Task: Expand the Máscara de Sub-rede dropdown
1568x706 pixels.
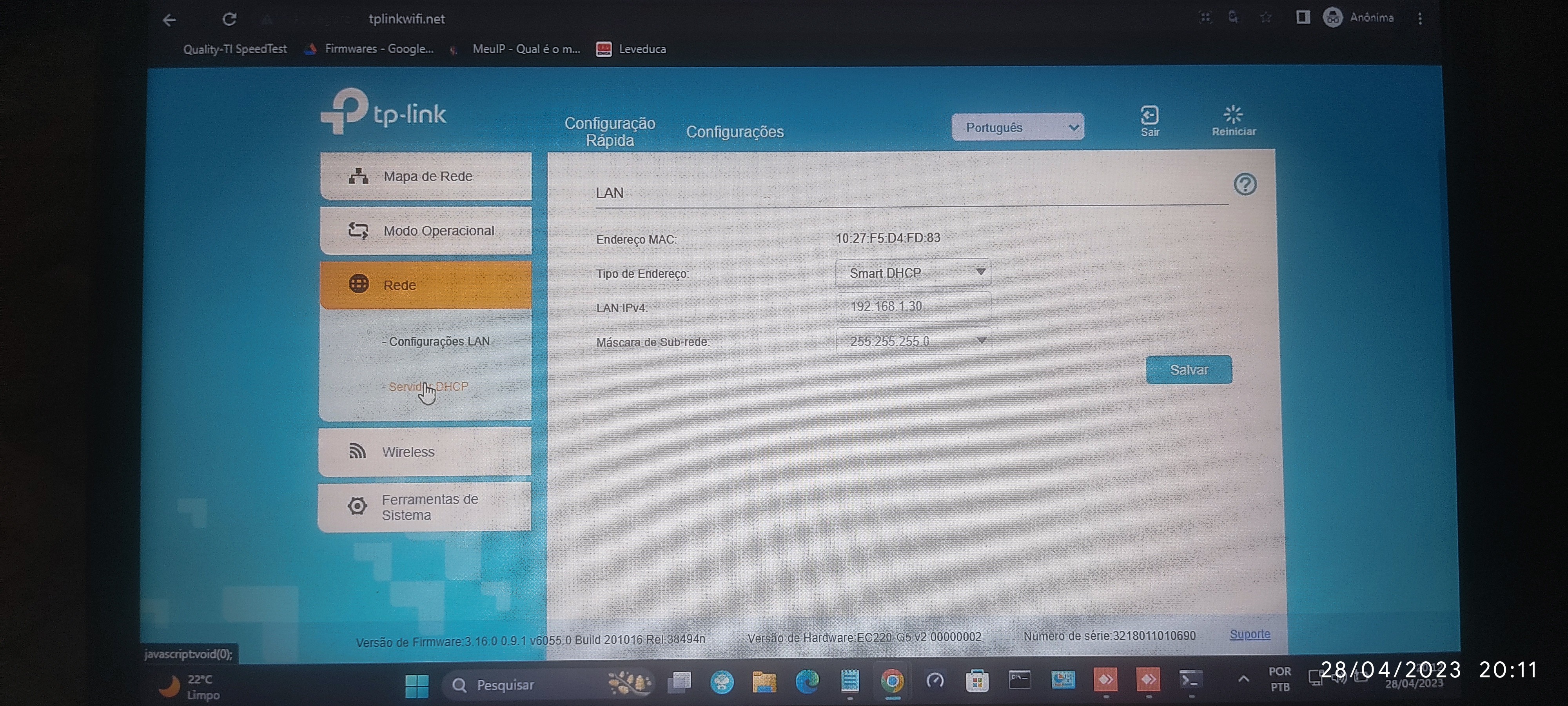Action: [913, 341]
